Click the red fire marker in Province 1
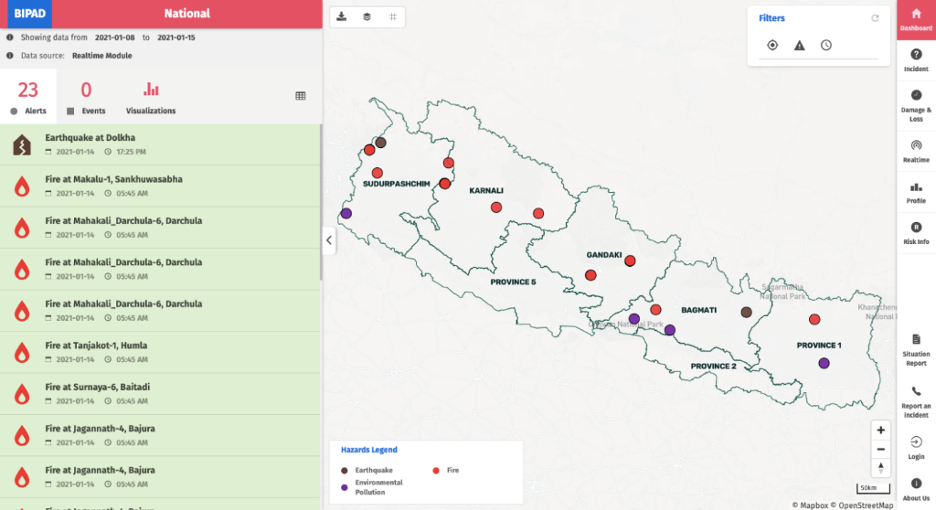The height and width of the screenshot is (510, 936). click(x=814, y=319)
